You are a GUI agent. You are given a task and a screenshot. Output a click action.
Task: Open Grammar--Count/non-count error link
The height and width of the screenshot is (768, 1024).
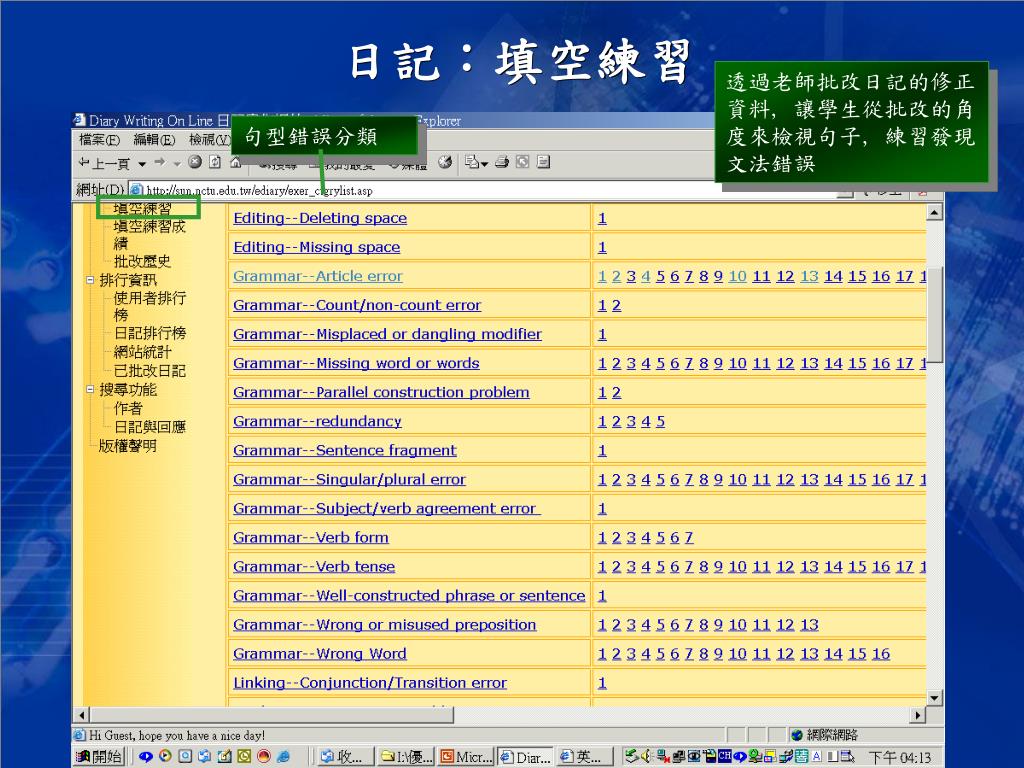[x=357, y=305]
